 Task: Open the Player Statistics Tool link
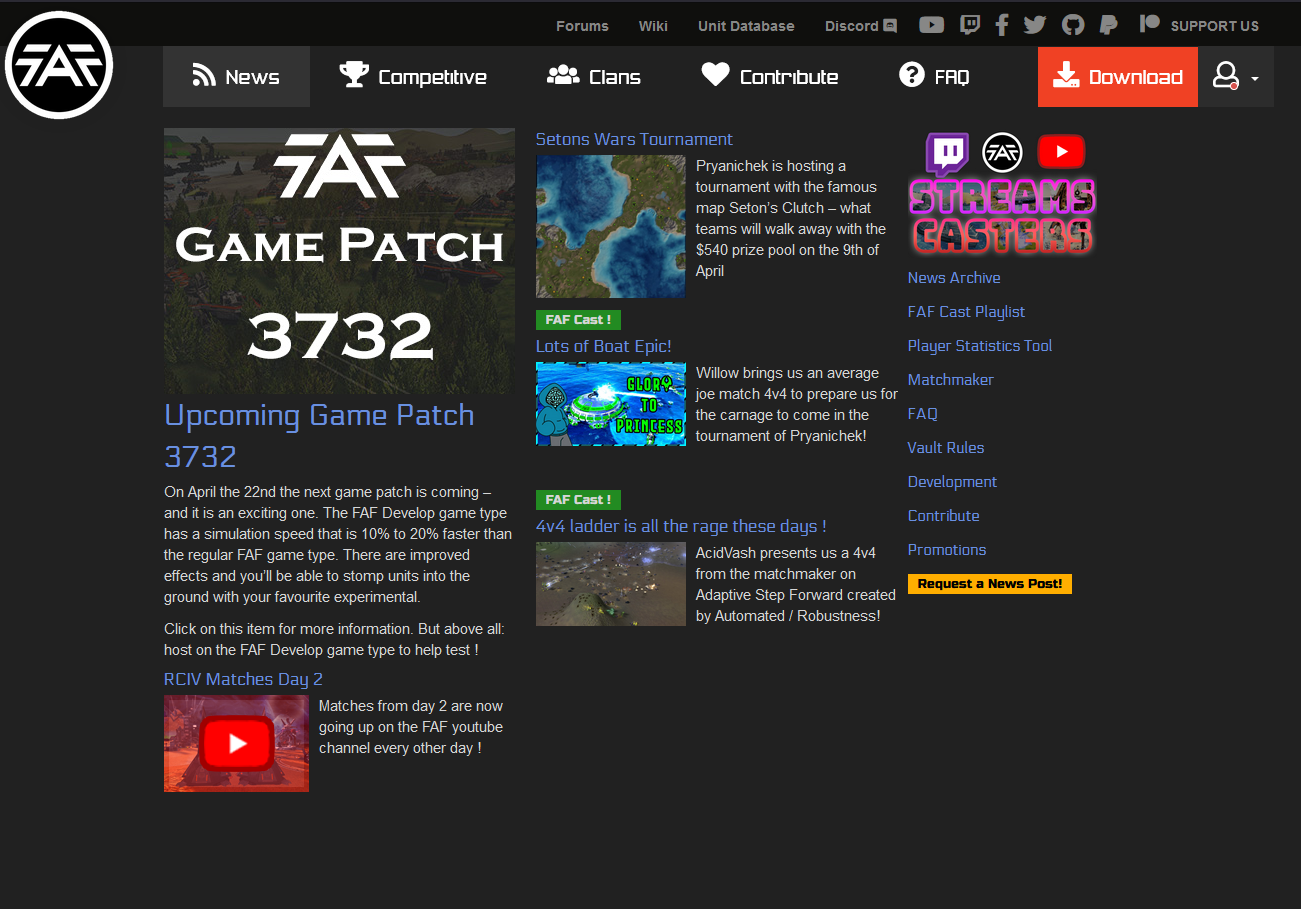pyautogui.click(x=980, y=346)
